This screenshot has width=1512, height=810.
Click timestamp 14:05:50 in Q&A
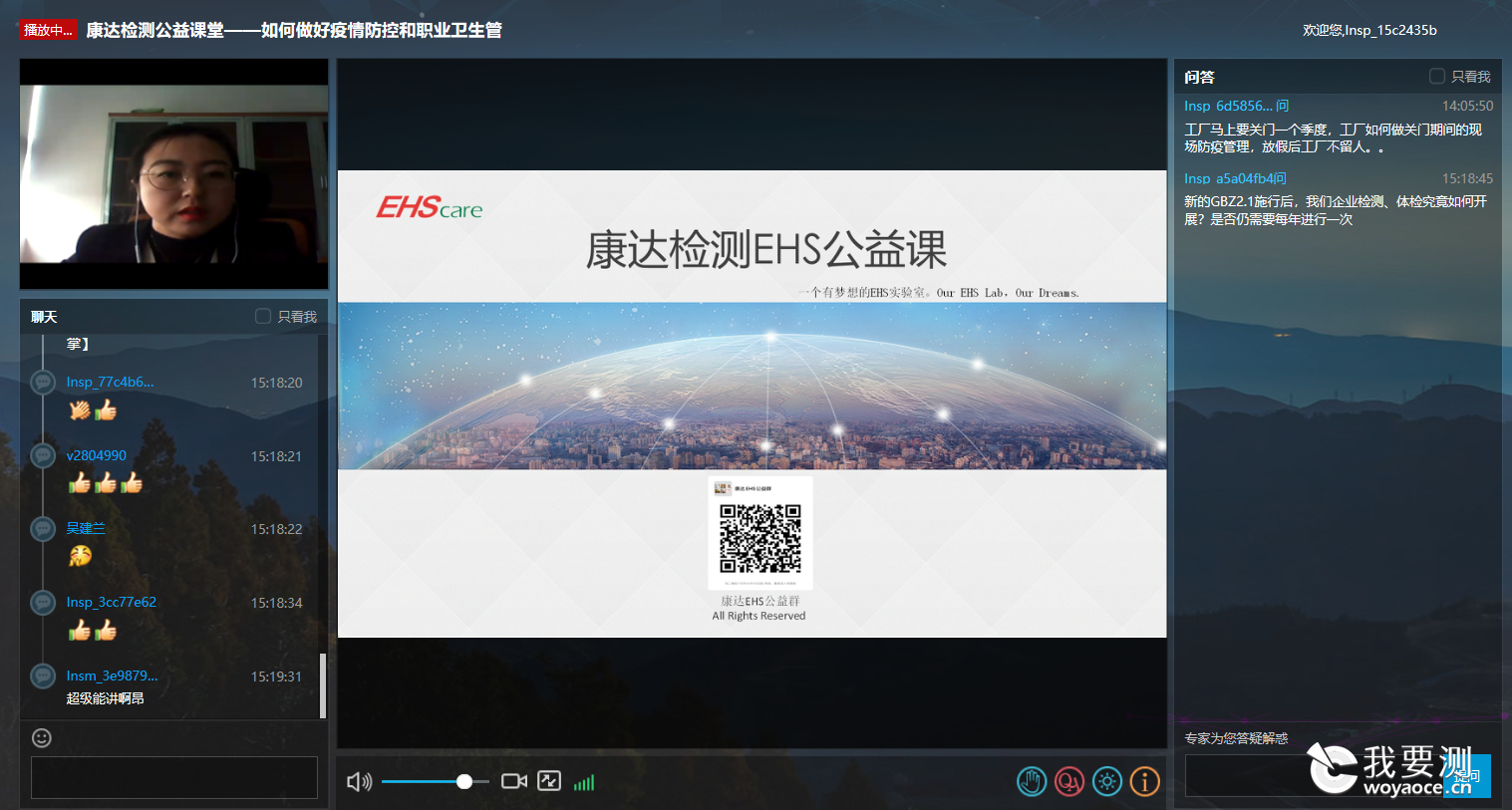click(1467, 106)
